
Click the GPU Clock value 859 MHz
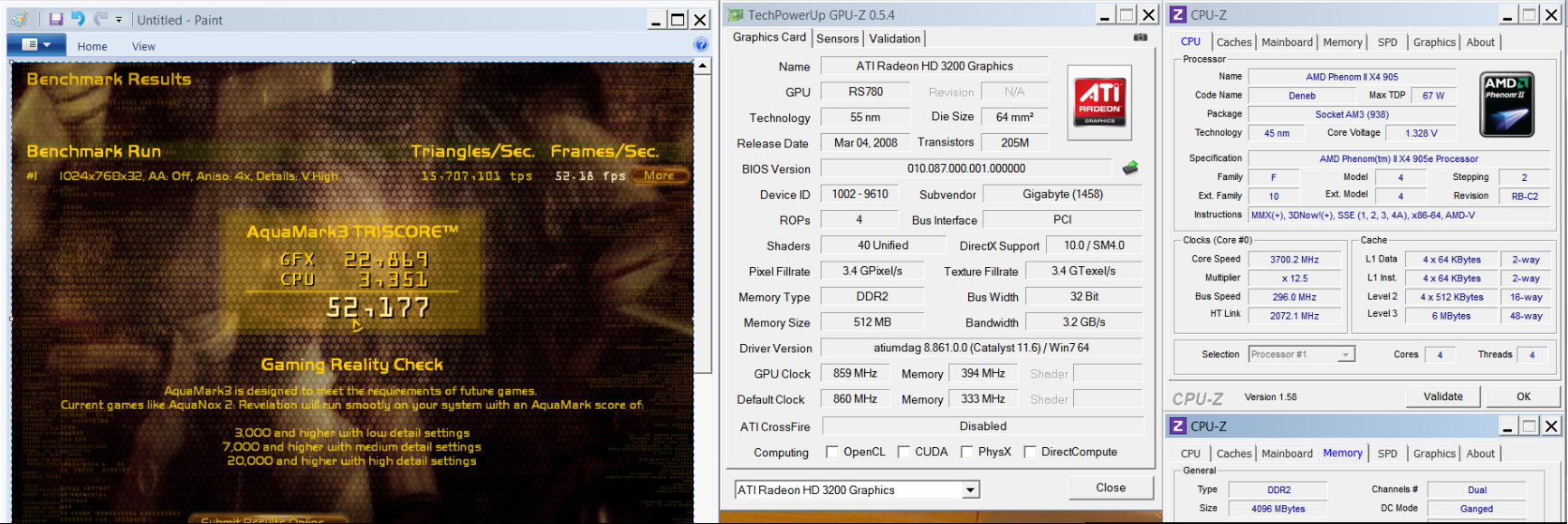855,374
